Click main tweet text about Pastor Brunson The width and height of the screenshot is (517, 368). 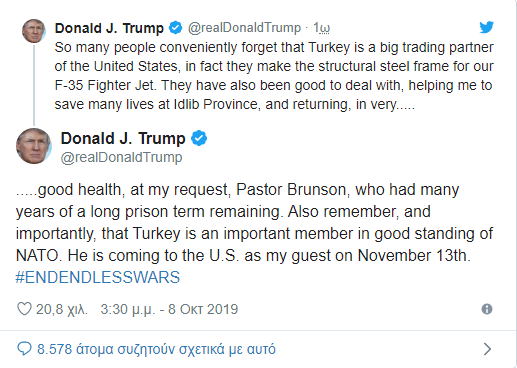[254, 222]
